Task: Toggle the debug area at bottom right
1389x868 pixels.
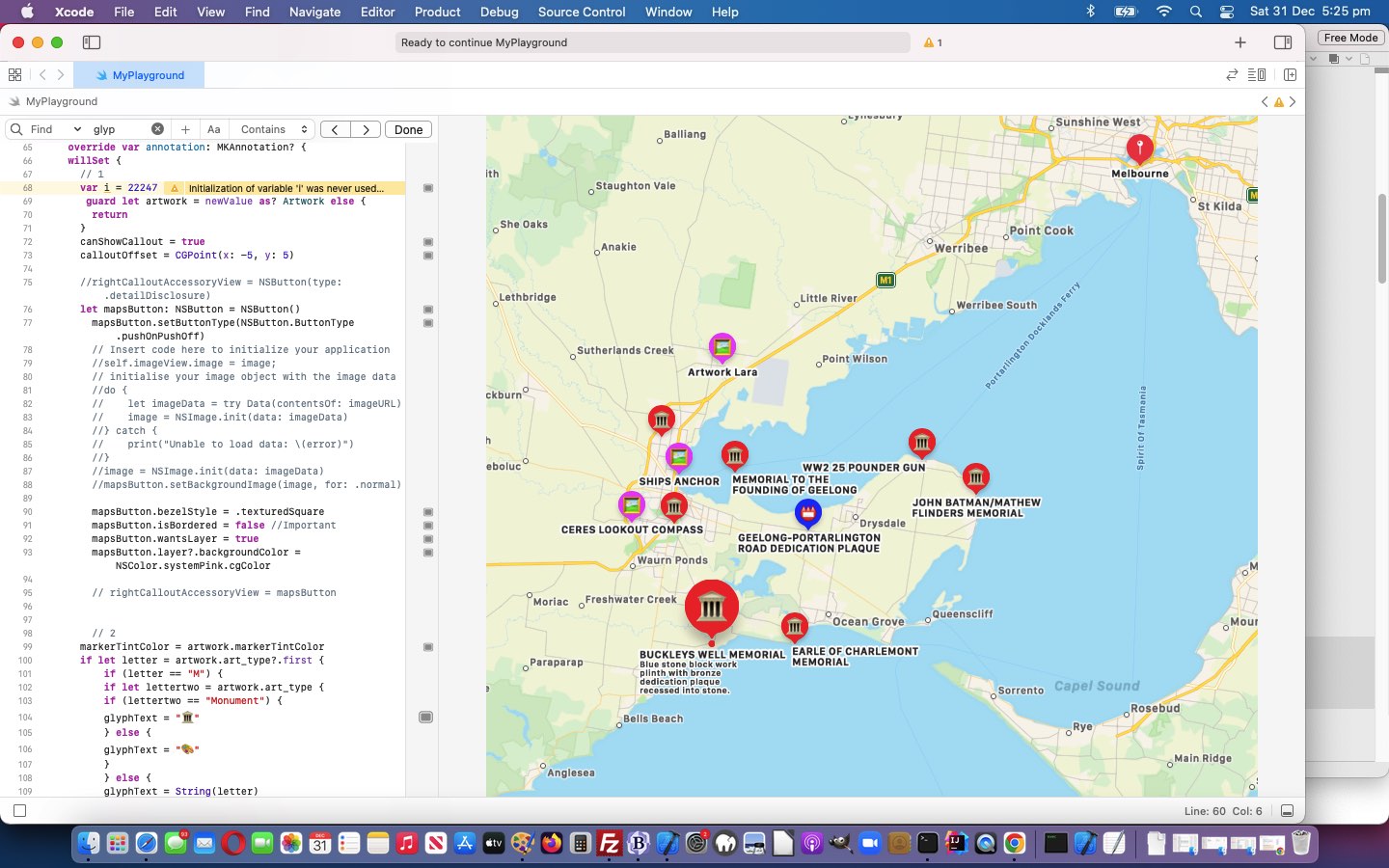Action: (1287, 811)
